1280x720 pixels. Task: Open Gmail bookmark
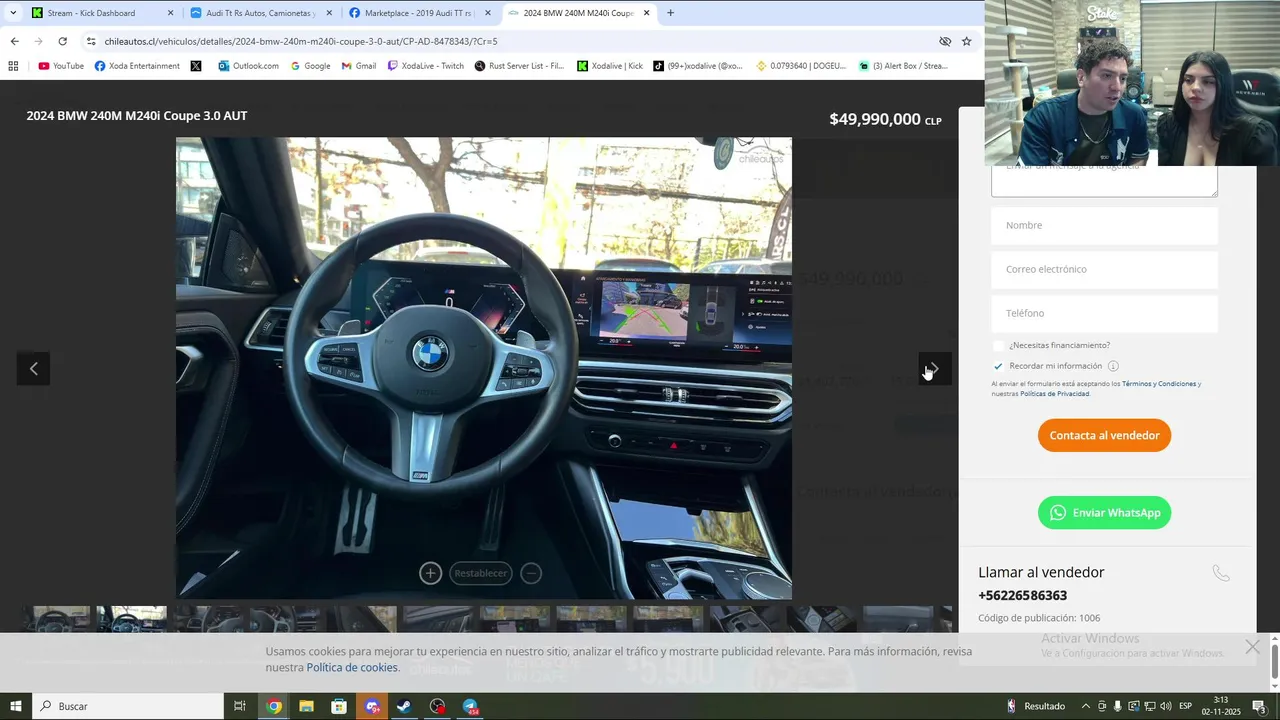click(359, 66)
